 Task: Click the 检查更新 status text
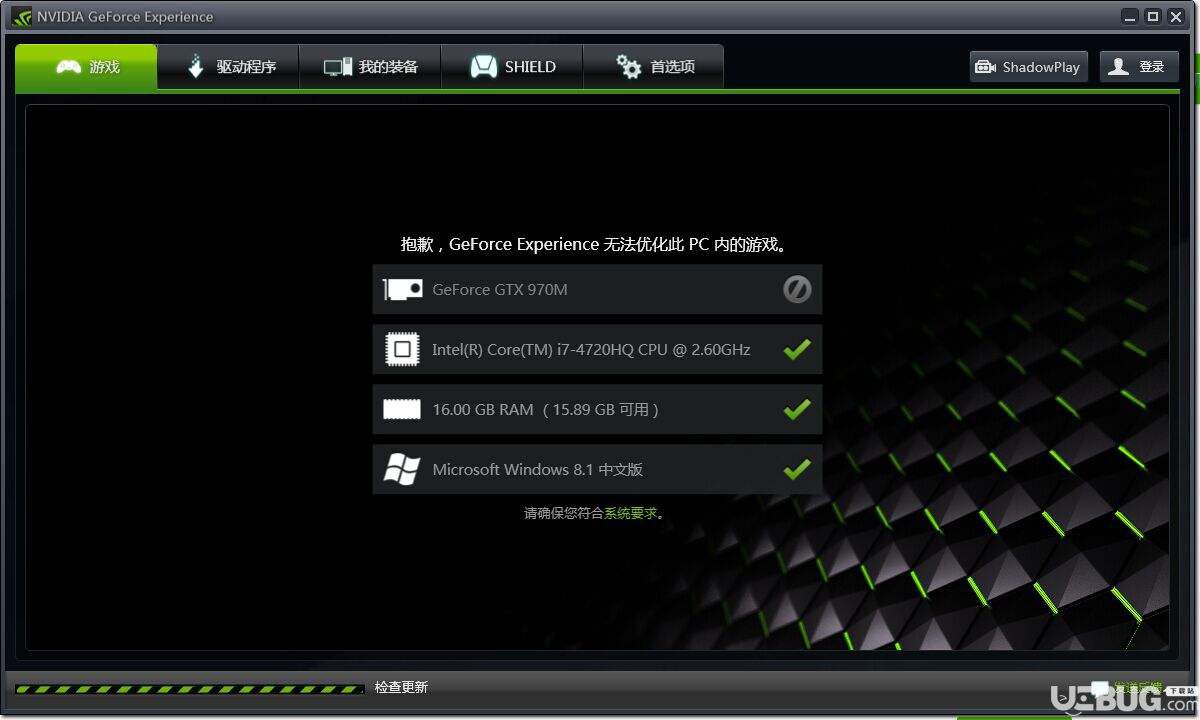point(401,687)
